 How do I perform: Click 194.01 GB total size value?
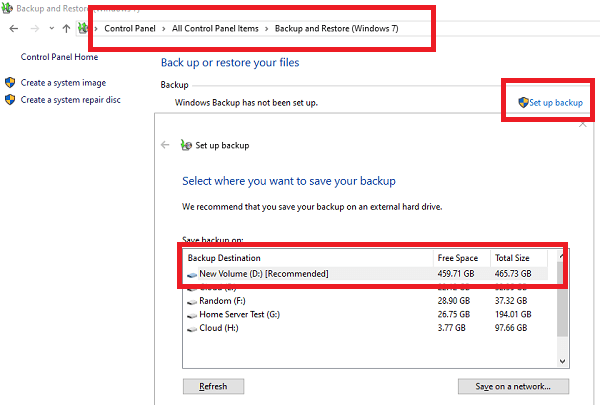(x=513, y=315)
